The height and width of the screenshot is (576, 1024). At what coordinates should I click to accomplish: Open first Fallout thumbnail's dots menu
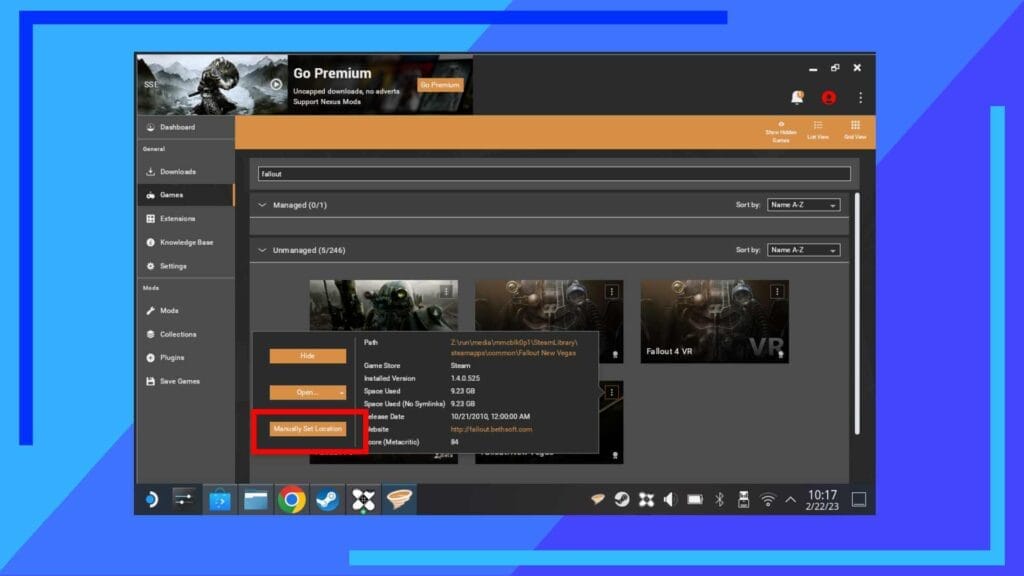pyautogui.click(x=446, y=291)
